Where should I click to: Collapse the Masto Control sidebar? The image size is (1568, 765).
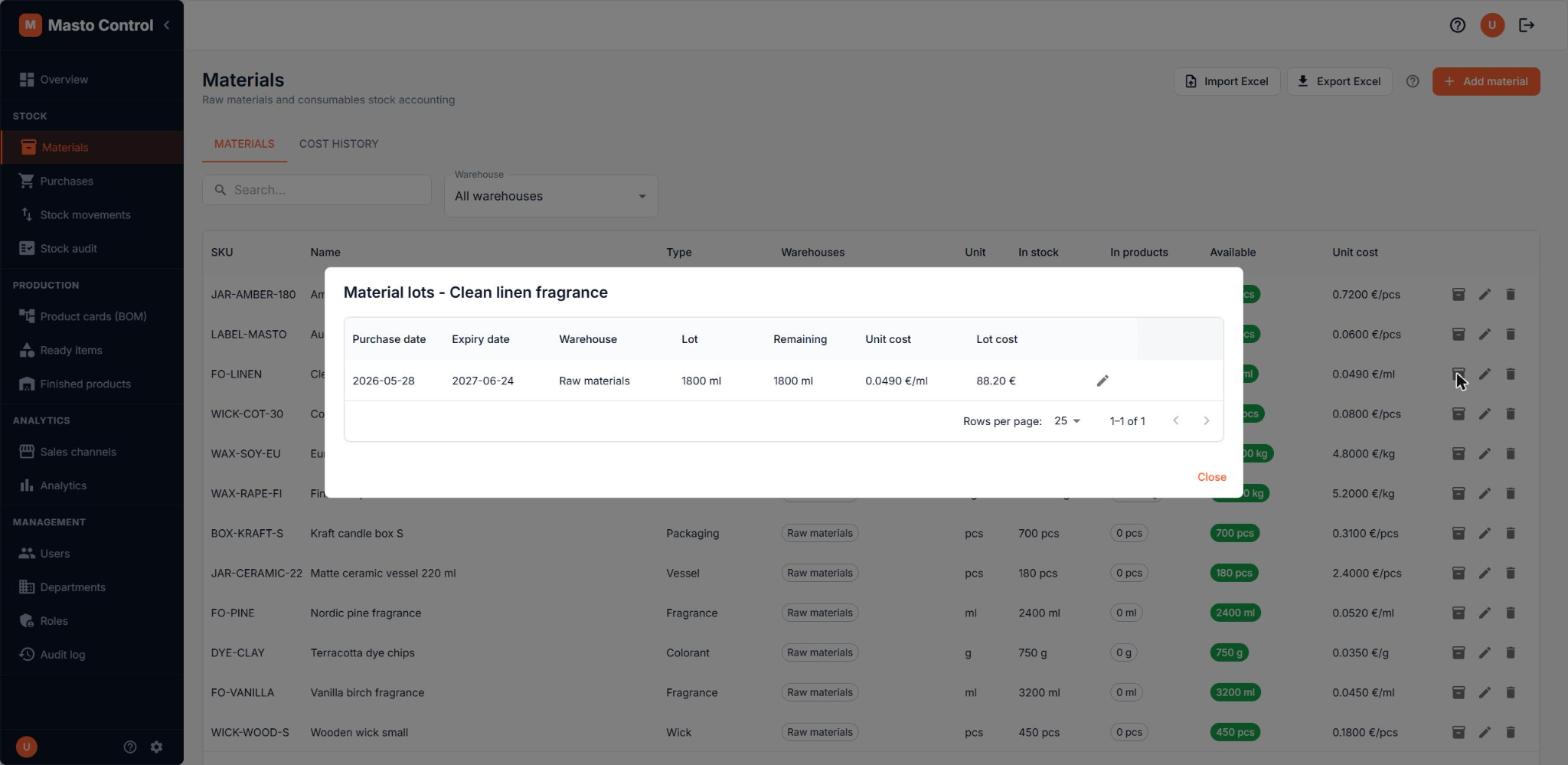coord(167,25)
